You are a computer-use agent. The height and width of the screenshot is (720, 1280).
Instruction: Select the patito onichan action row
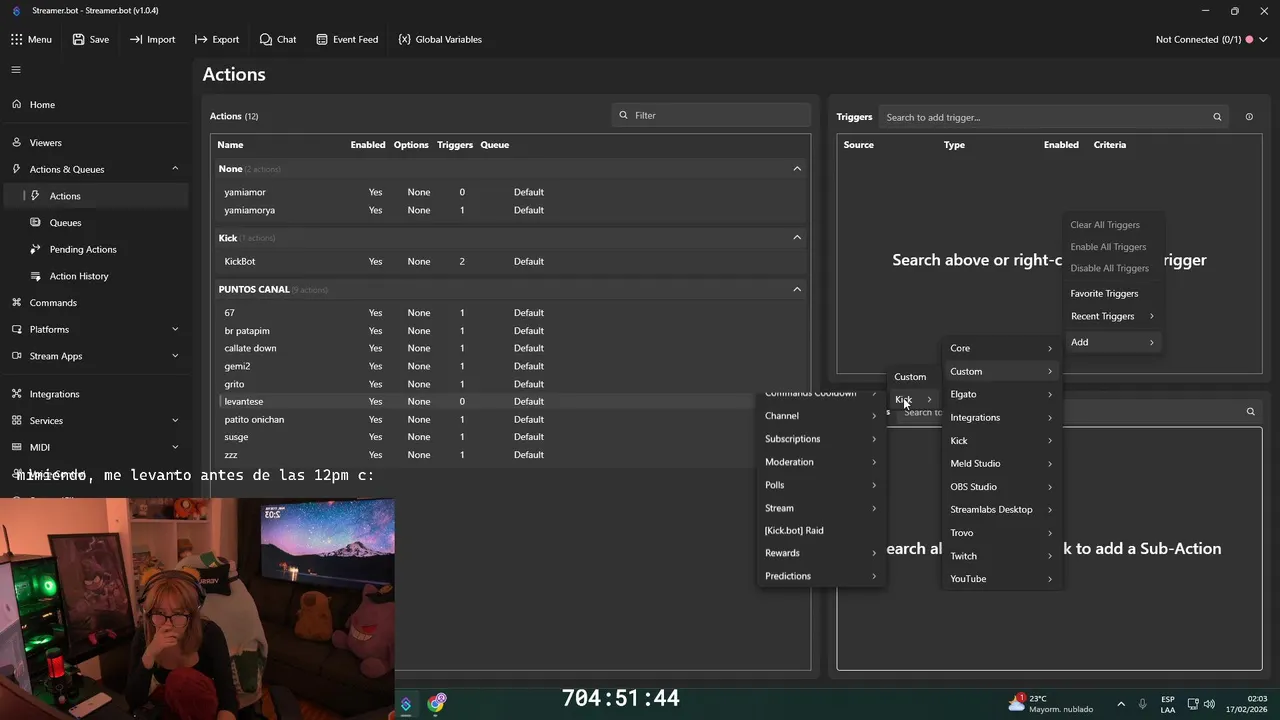510,419
